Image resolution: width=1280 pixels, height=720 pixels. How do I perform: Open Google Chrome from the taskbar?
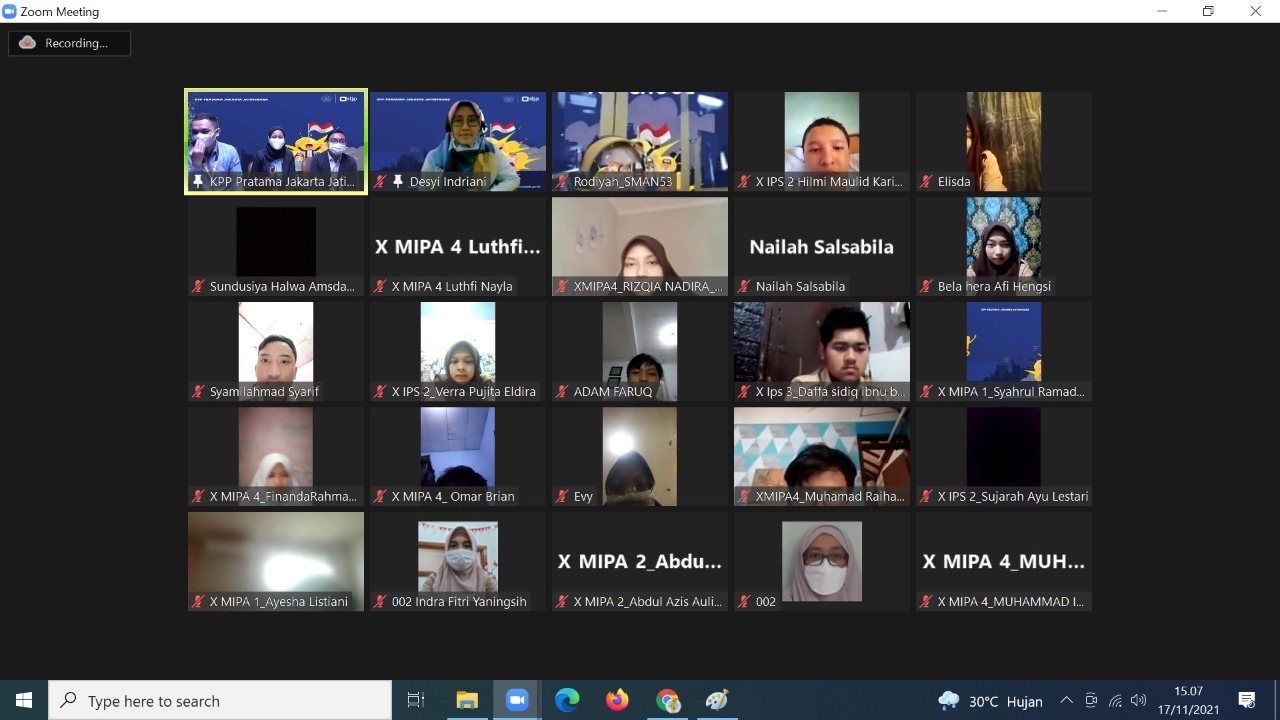[x=667, y=700]
